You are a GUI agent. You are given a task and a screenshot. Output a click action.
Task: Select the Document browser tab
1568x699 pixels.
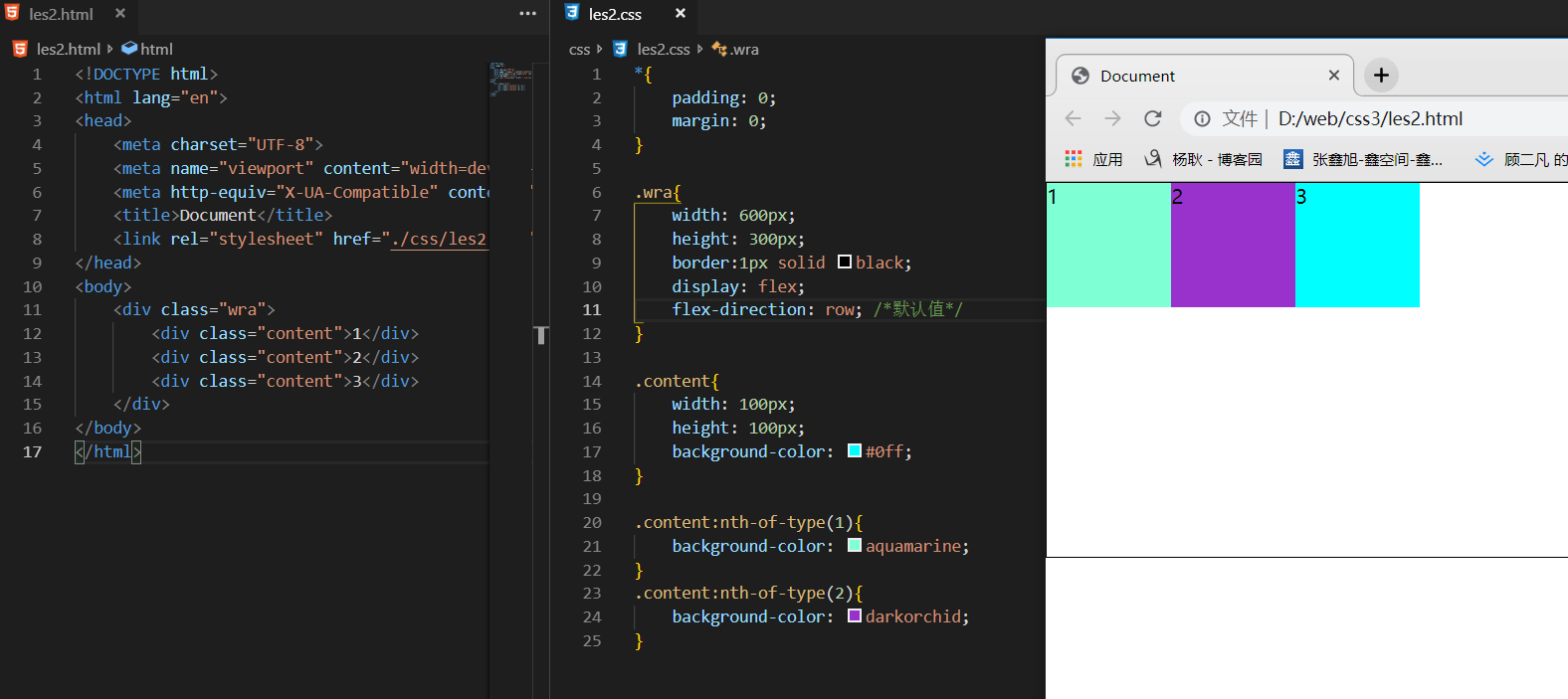click(x=1137, y=76)
